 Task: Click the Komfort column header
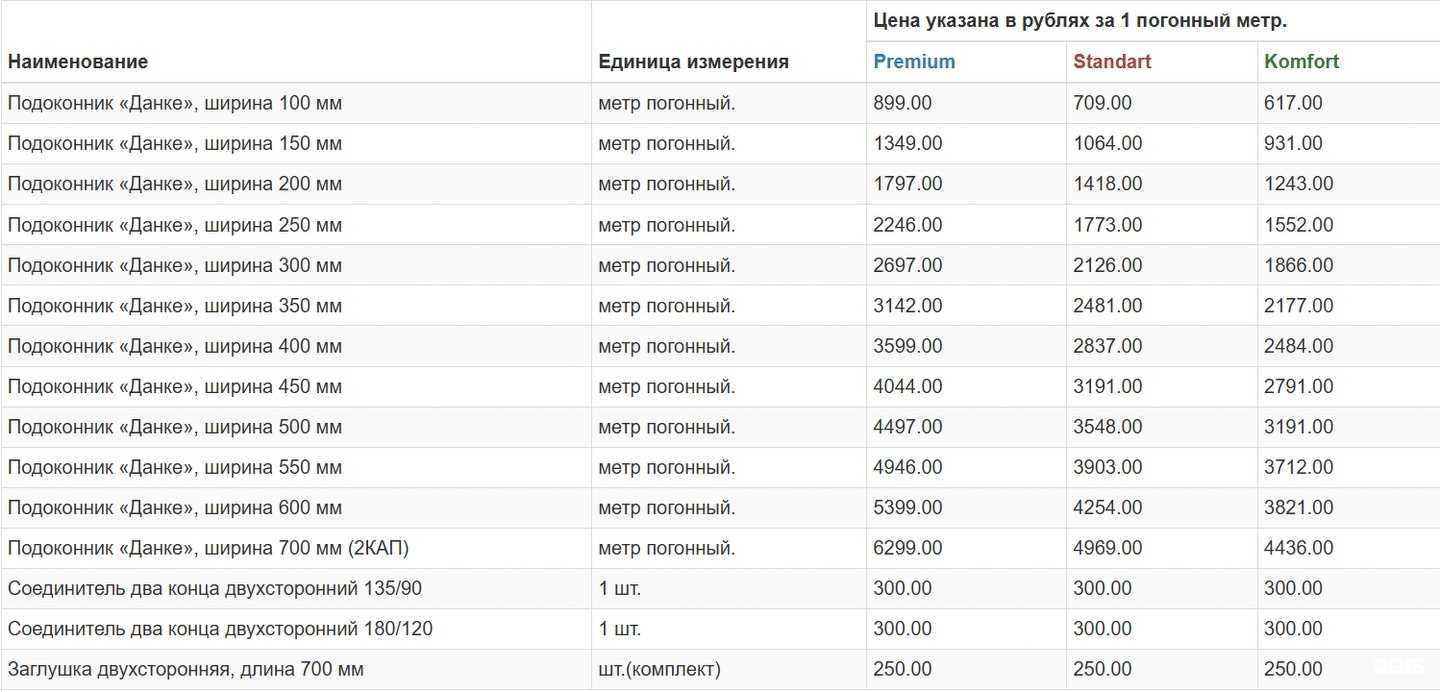tap(1301, 62)
